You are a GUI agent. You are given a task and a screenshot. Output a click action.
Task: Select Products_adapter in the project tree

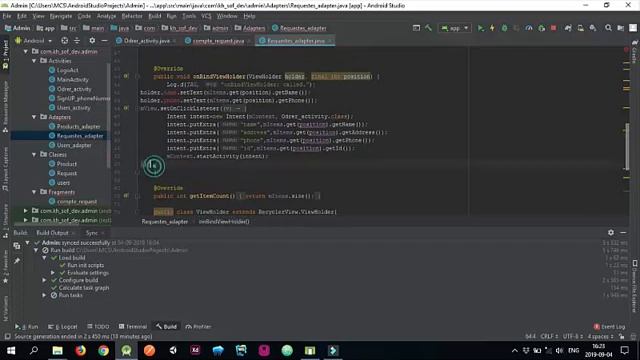click(x=78, y=127)
